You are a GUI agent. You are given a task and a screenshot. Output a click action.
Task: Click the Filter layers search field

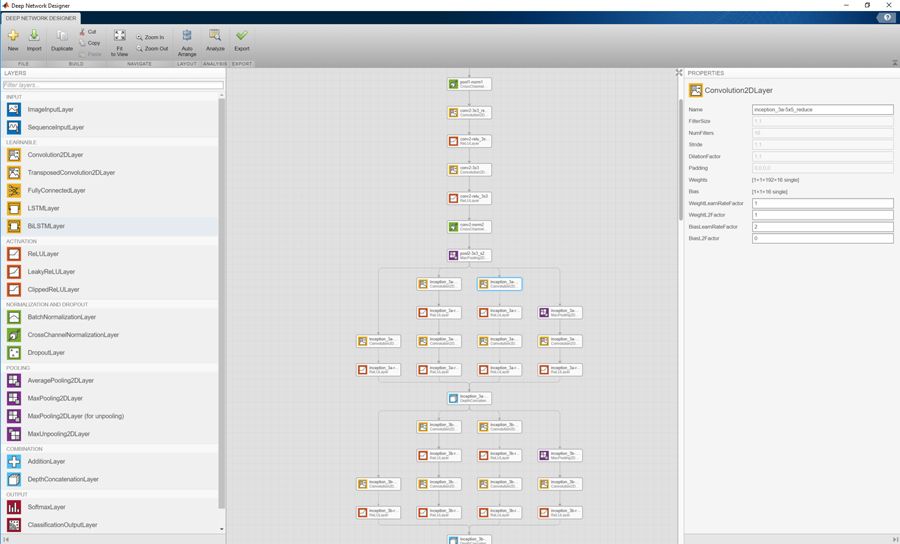(x=112, y=85)
